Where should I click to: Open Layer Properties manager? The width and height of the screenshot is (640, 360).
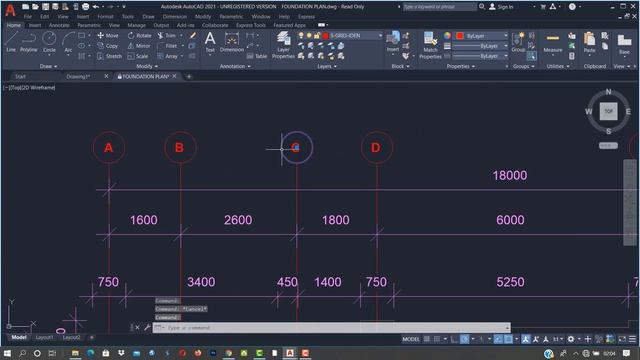[x=283, y=45]
